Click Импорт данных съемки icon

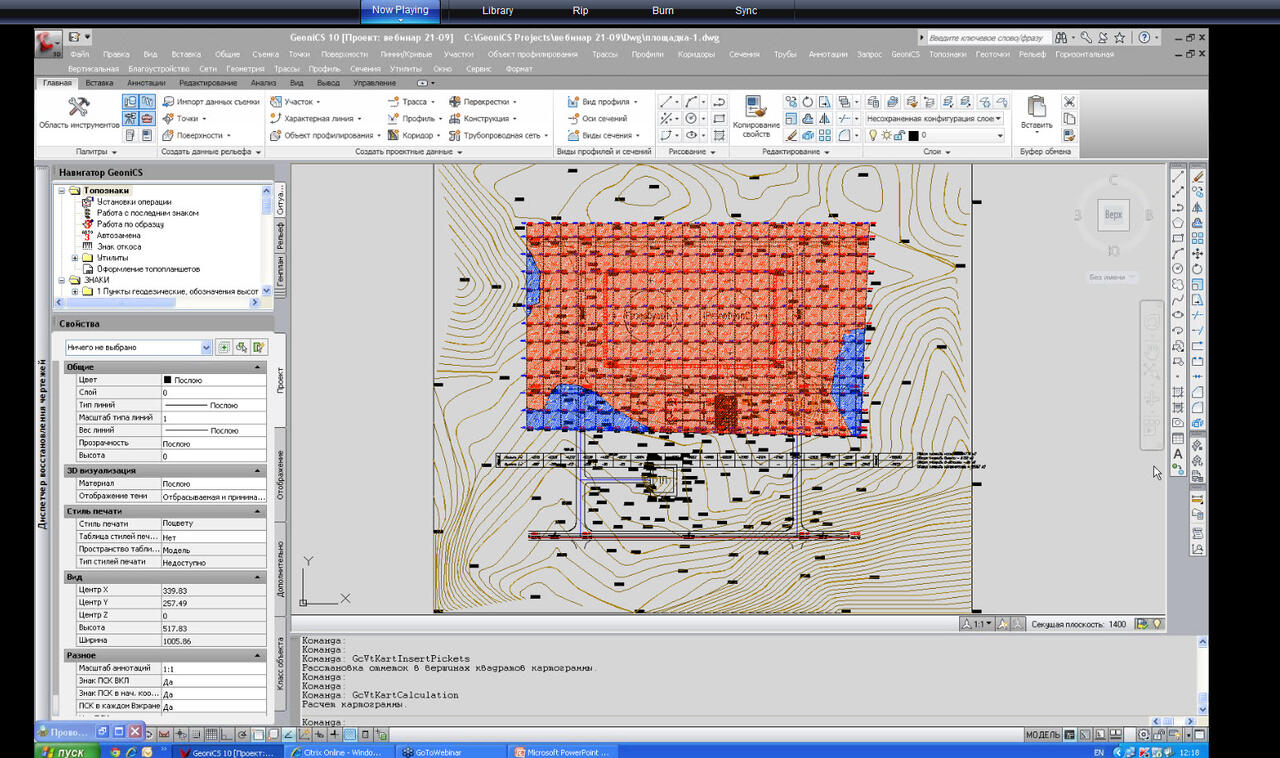168,102
